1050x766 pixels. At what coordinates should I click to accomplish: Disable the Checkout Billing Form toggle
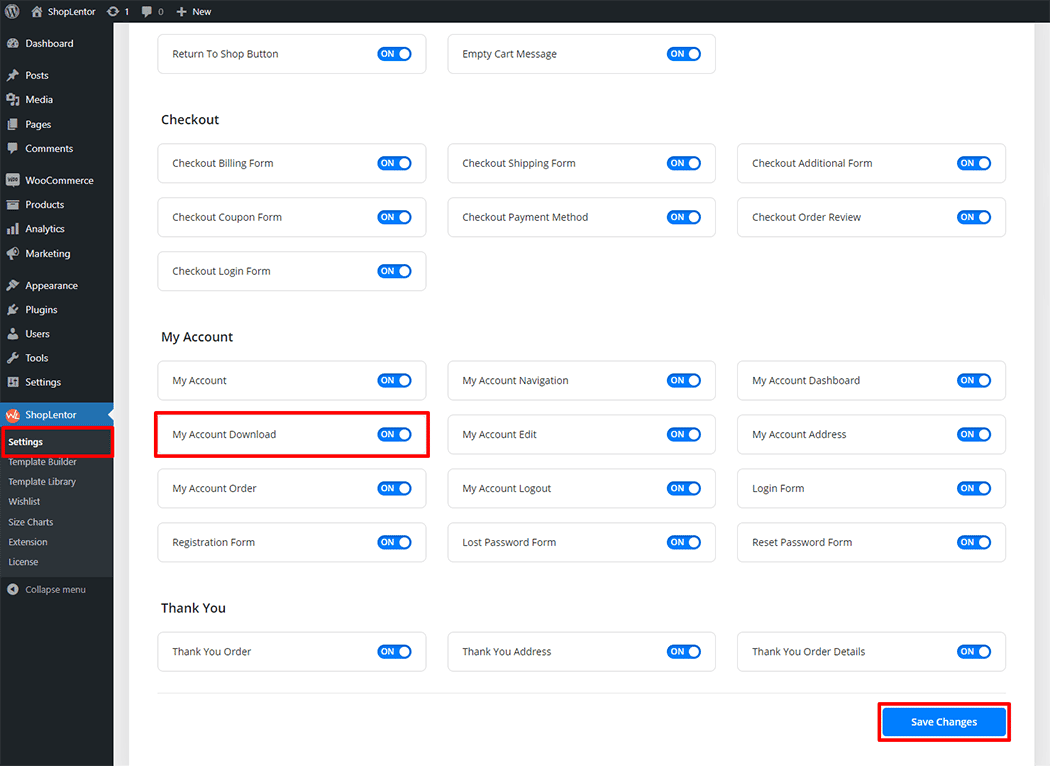394,163
